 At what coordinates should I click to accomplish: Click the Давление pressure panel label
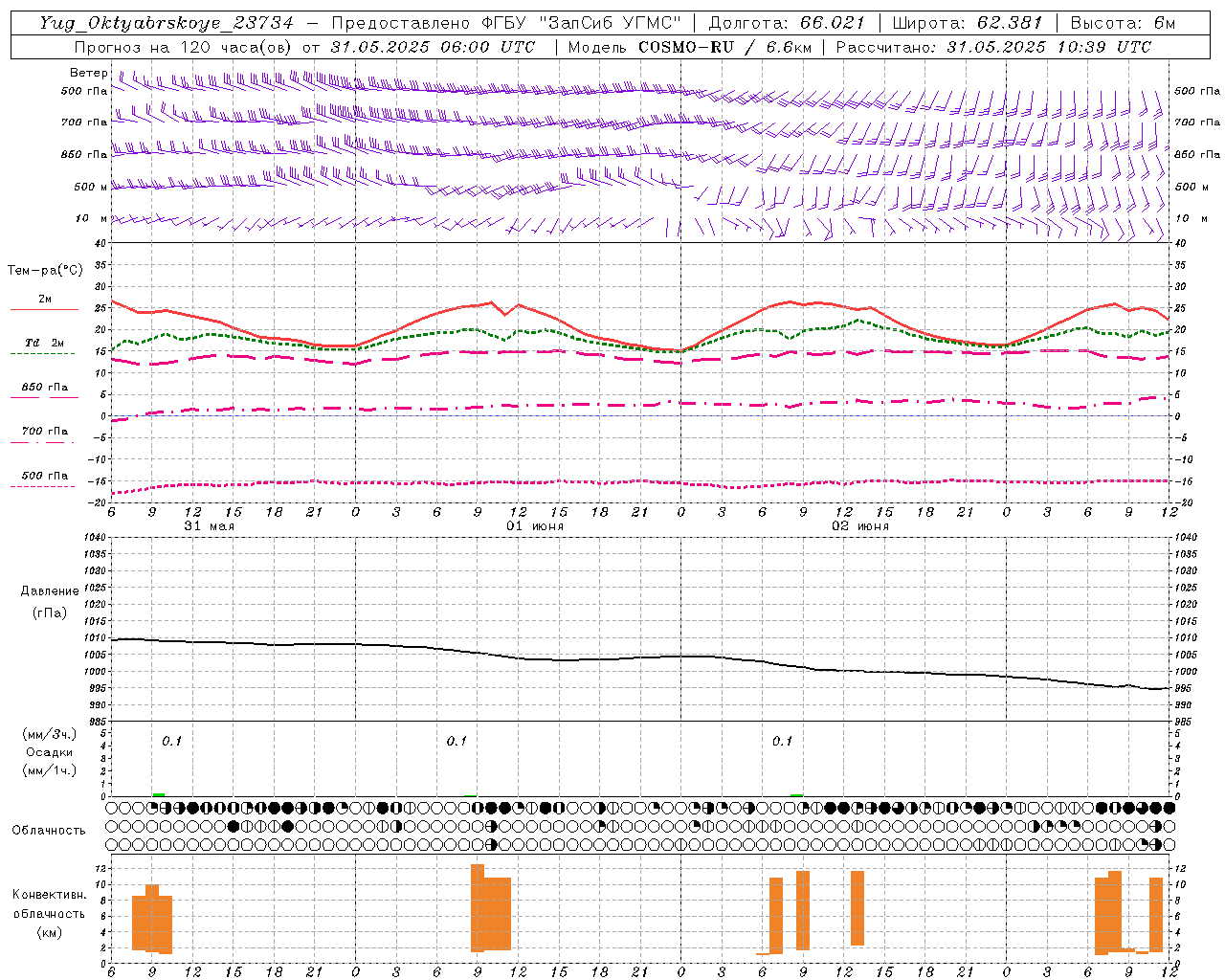pyautogui.click(x=50, y=591)
